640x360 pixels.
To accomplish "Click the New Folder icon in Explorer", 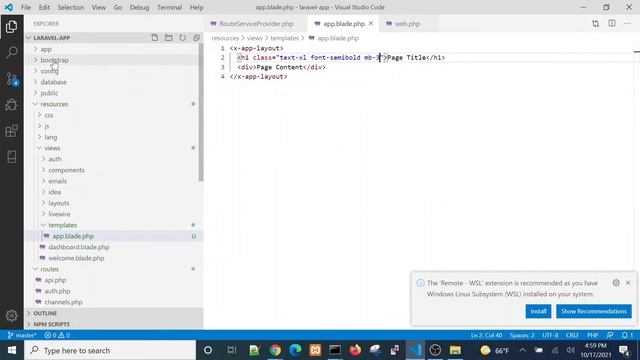I will tap(169, 38).
